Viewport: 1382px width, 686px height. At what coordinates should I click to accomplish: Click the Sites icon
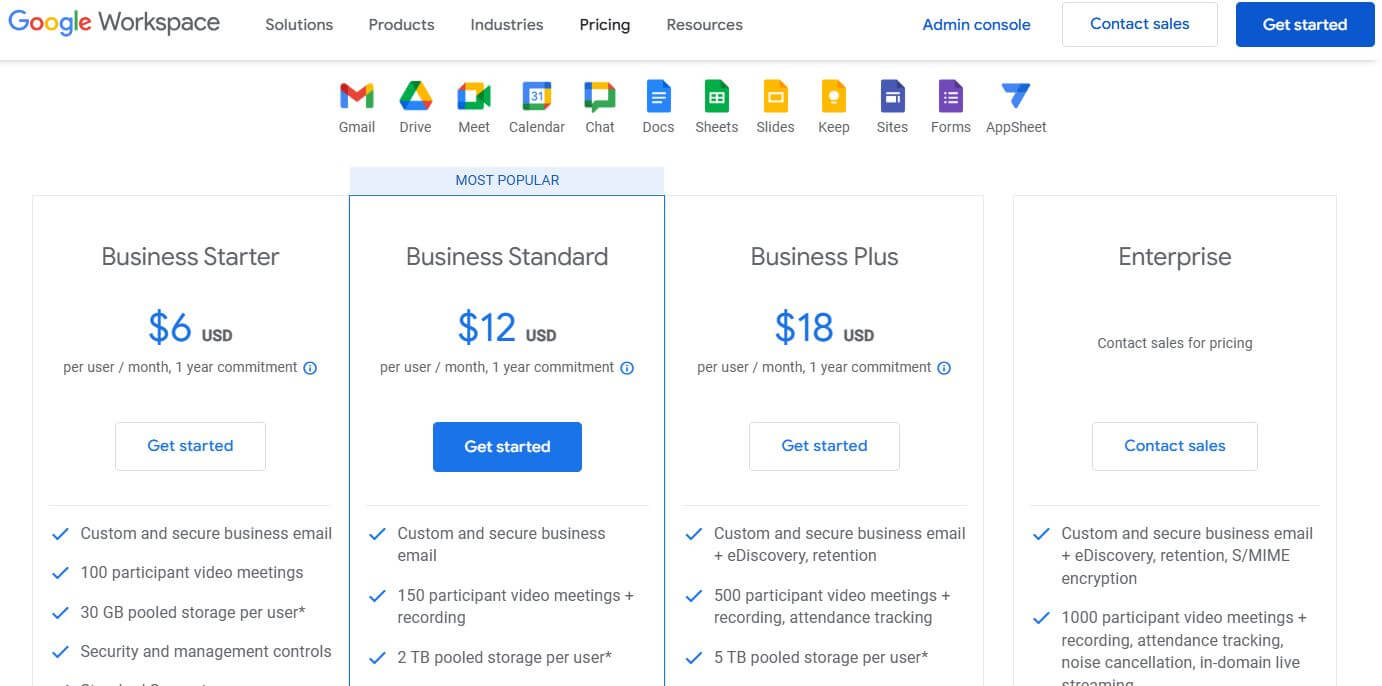(x=891, y=97)
